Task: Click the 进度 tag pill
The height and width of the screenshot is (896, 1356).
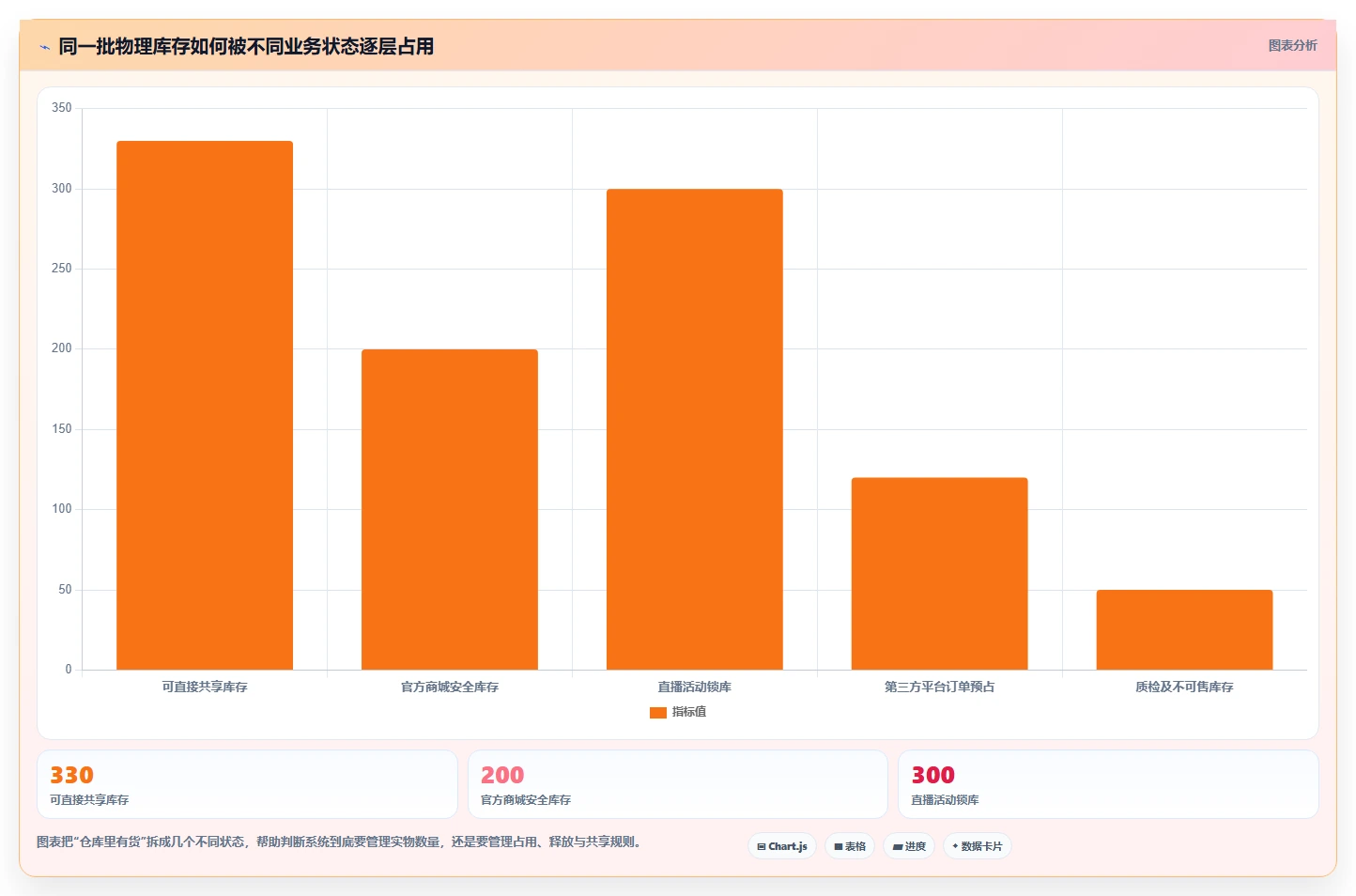Action: click(x=909, y=846)
